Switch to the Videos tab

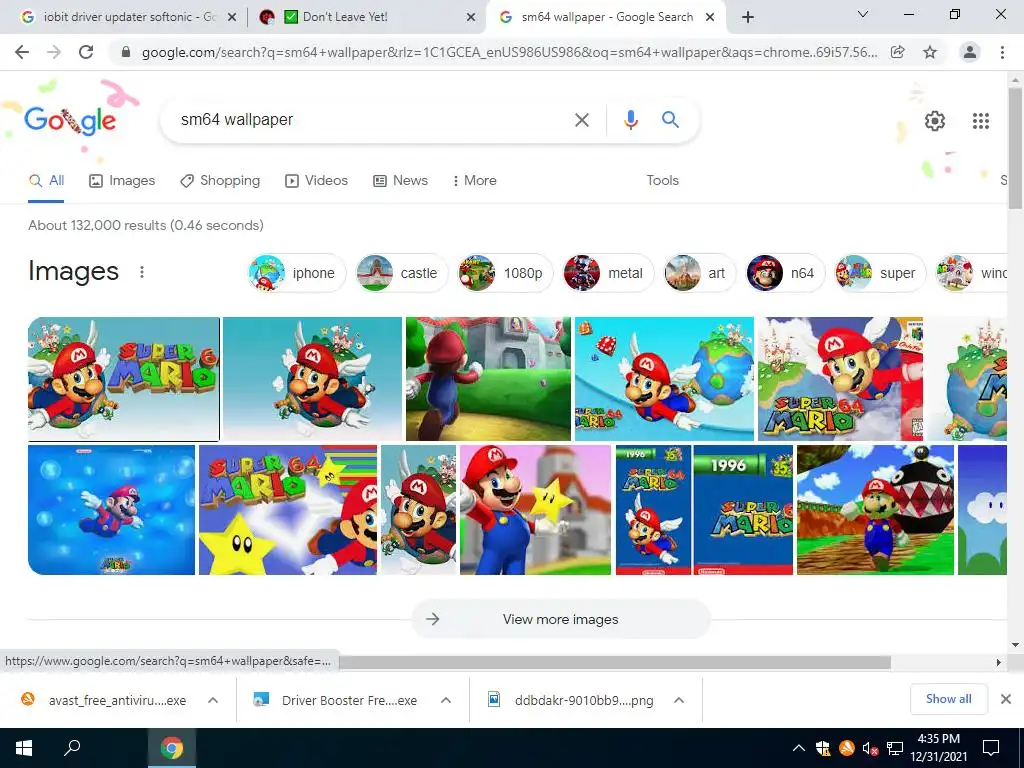point(316,181)
